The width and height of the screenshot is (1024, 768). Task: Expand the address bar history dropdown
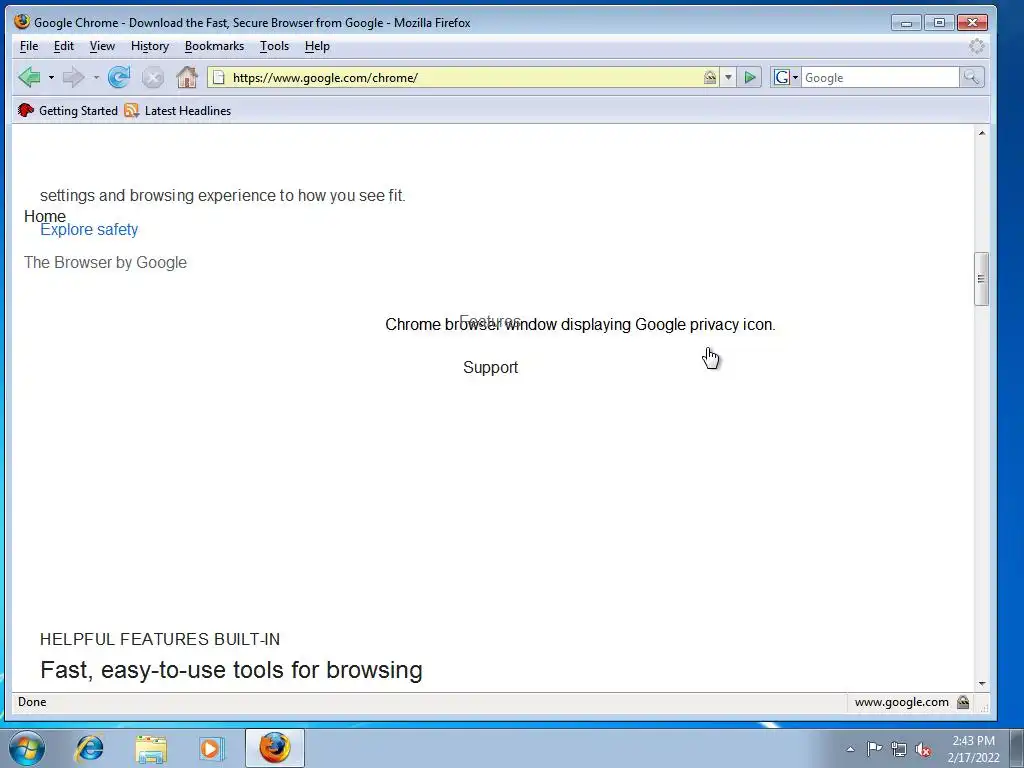728,78
